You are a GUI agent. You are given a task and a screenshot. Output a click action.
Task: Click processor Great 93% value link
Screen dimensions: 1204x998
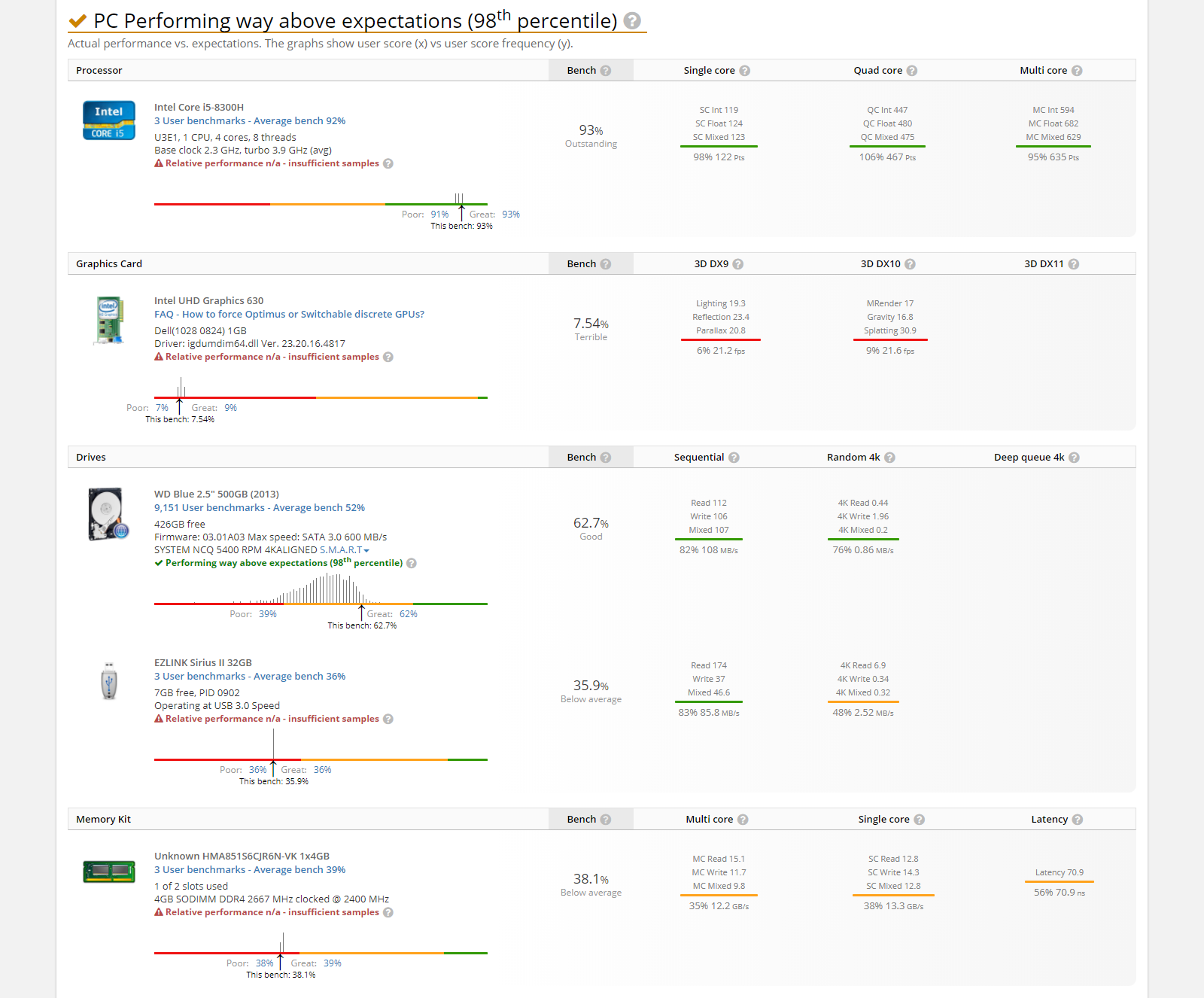pyautogui.click(x=511, y=215)
